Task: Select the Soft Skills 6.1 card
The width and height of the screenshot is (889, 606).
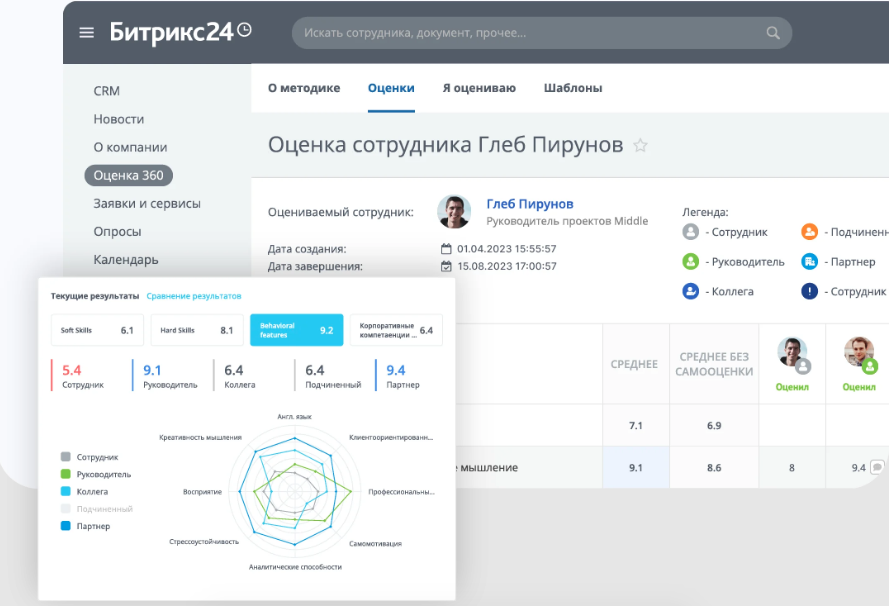Action: tap(98, 330)
